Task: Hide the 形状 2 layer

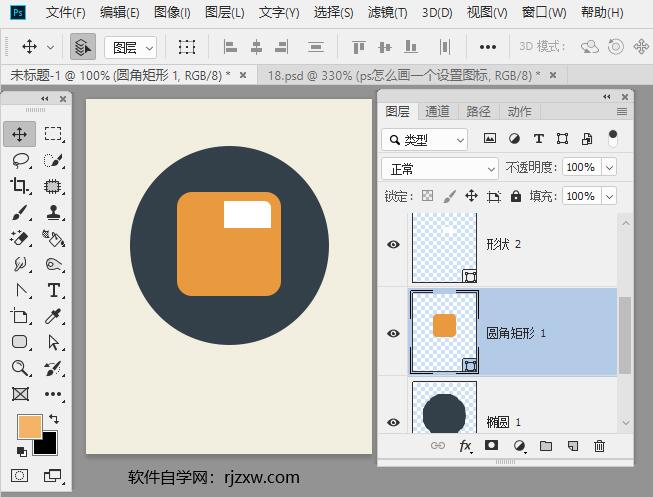Action: 393,245
